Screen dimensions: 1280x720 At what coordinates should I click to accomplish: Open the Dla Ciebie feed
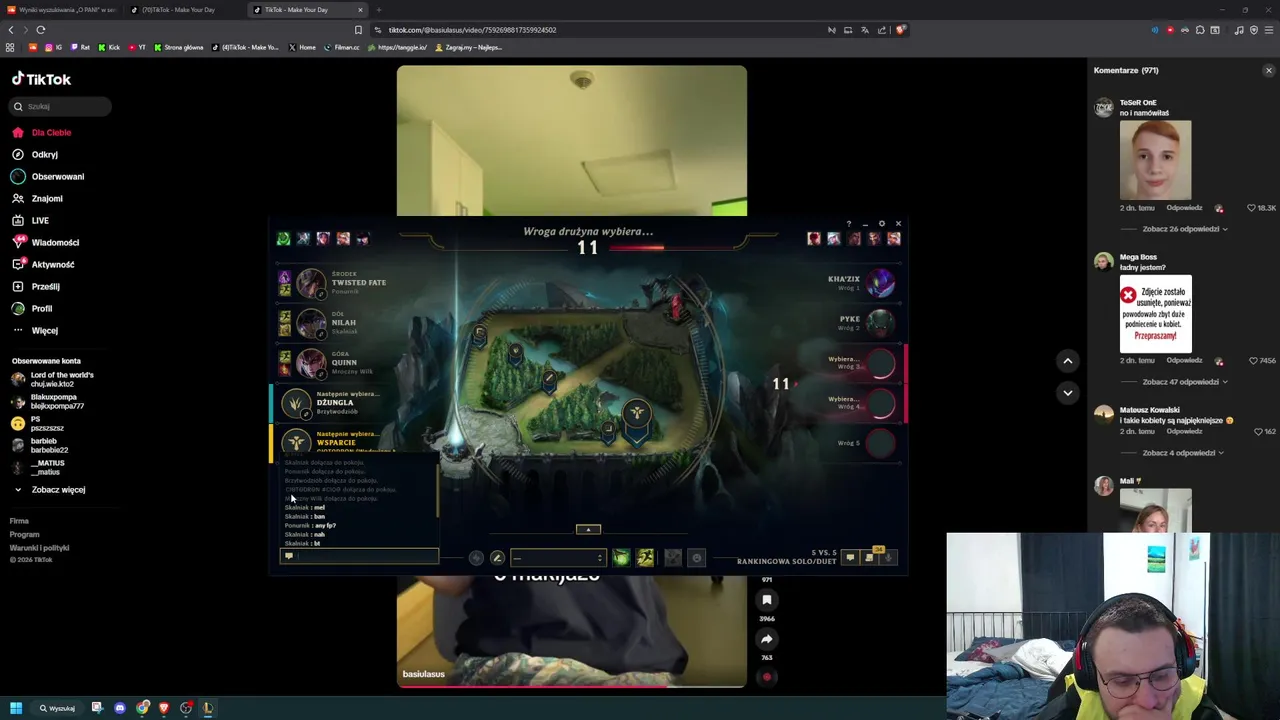click(41, 132)
